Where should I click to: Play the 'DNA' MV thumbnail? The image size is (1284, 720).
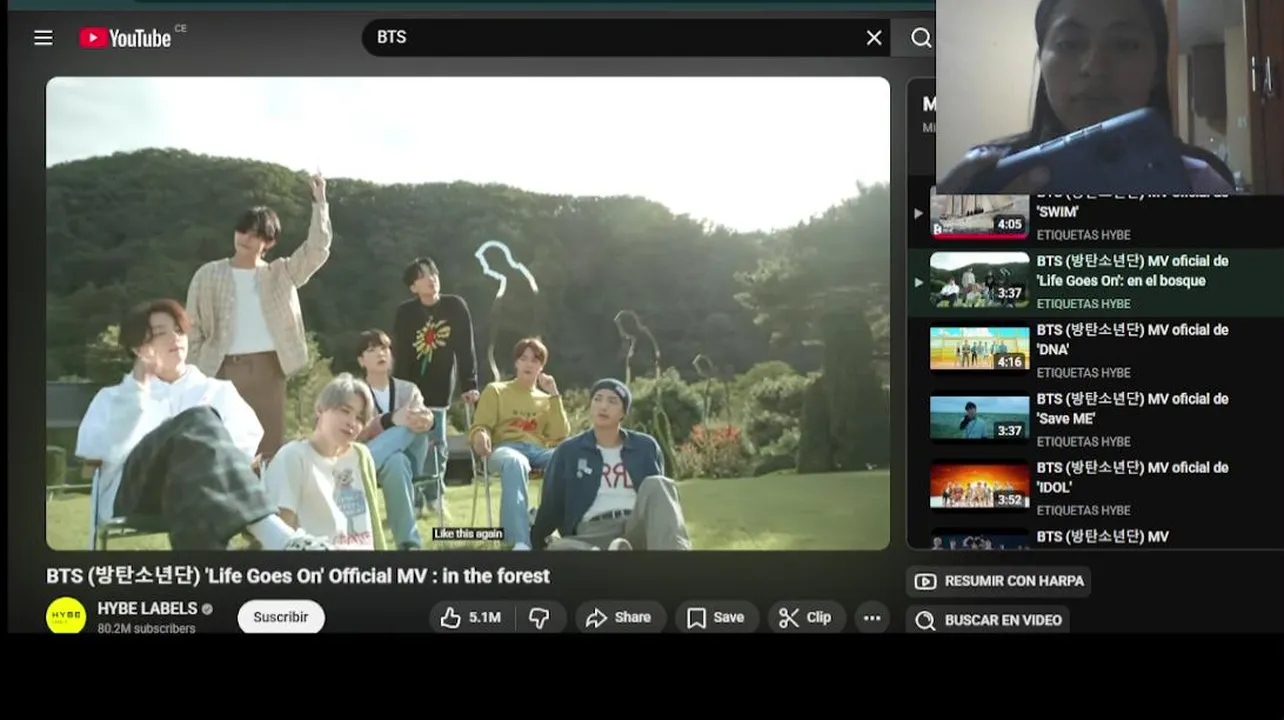click(x=979, y=349)
